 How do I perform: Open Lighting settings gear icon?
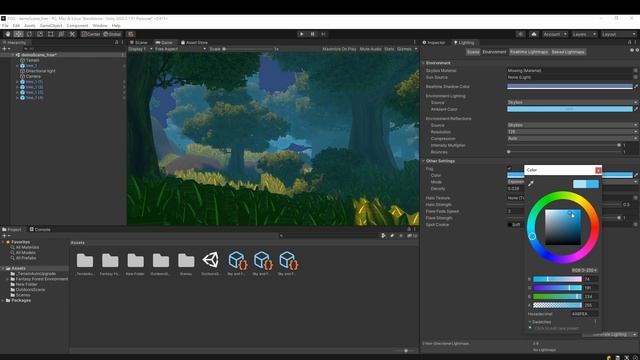click(637, 50)
